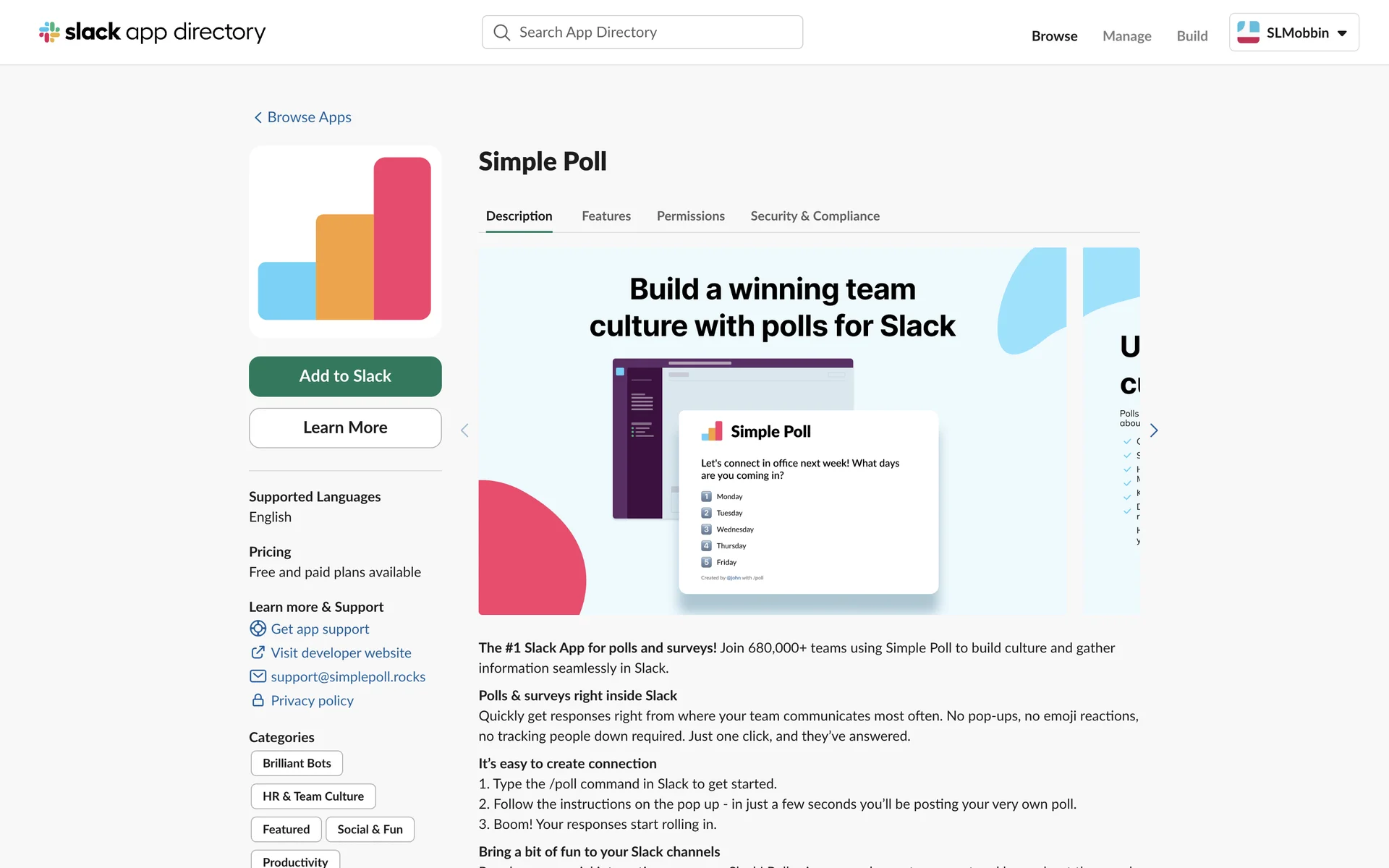Click the Learn More button
The image size is (1389, 868).
[345, 427]
